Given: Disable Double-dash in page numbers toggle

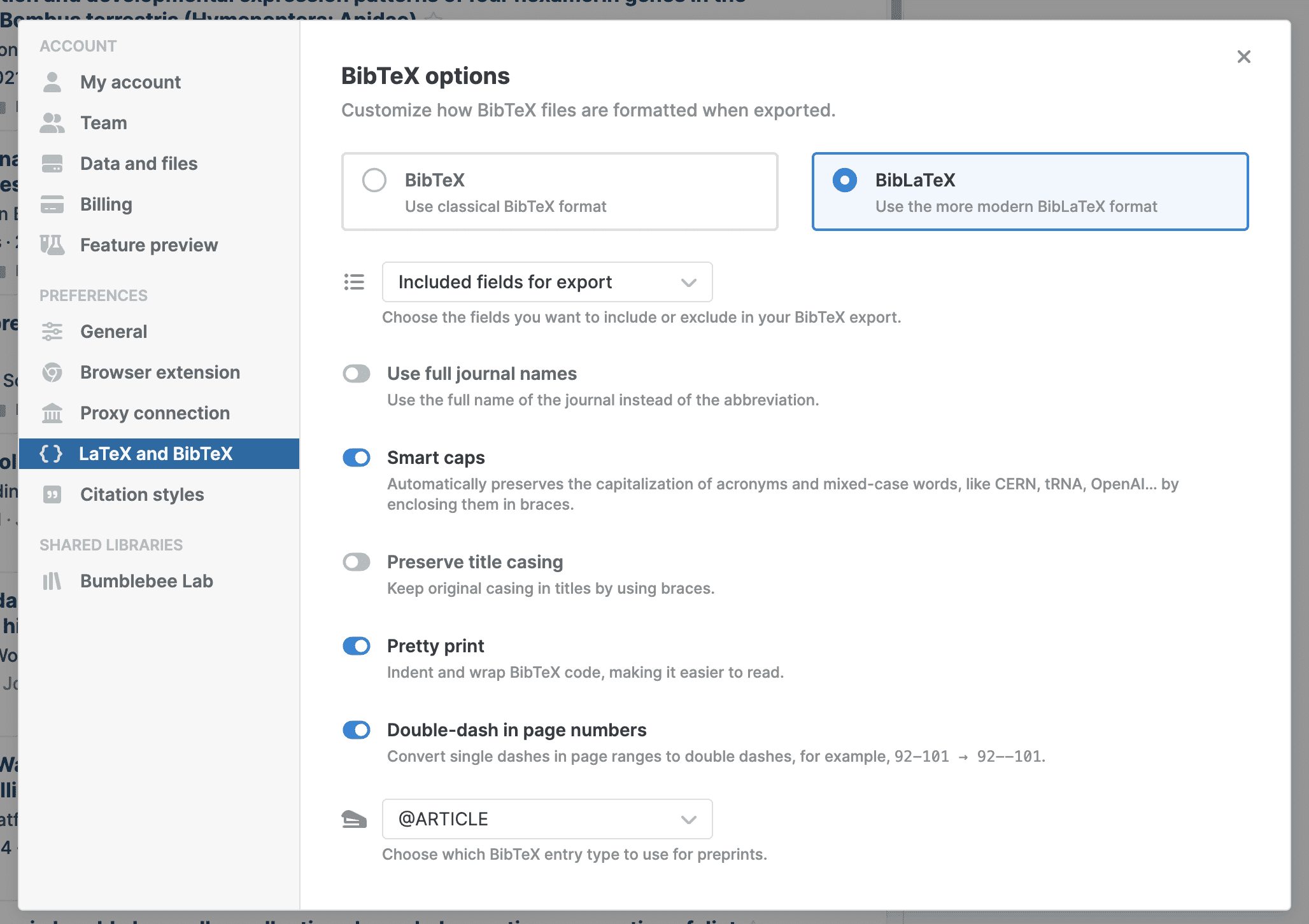Looking at the screenshot, I should point(357,730).
